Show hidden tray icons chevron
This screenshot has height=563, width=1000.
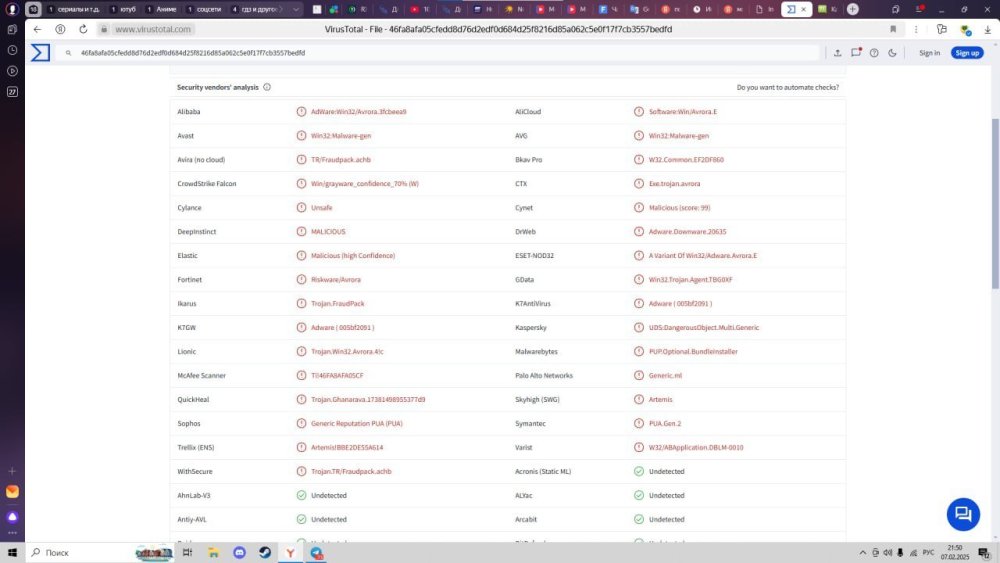[862, 553]
